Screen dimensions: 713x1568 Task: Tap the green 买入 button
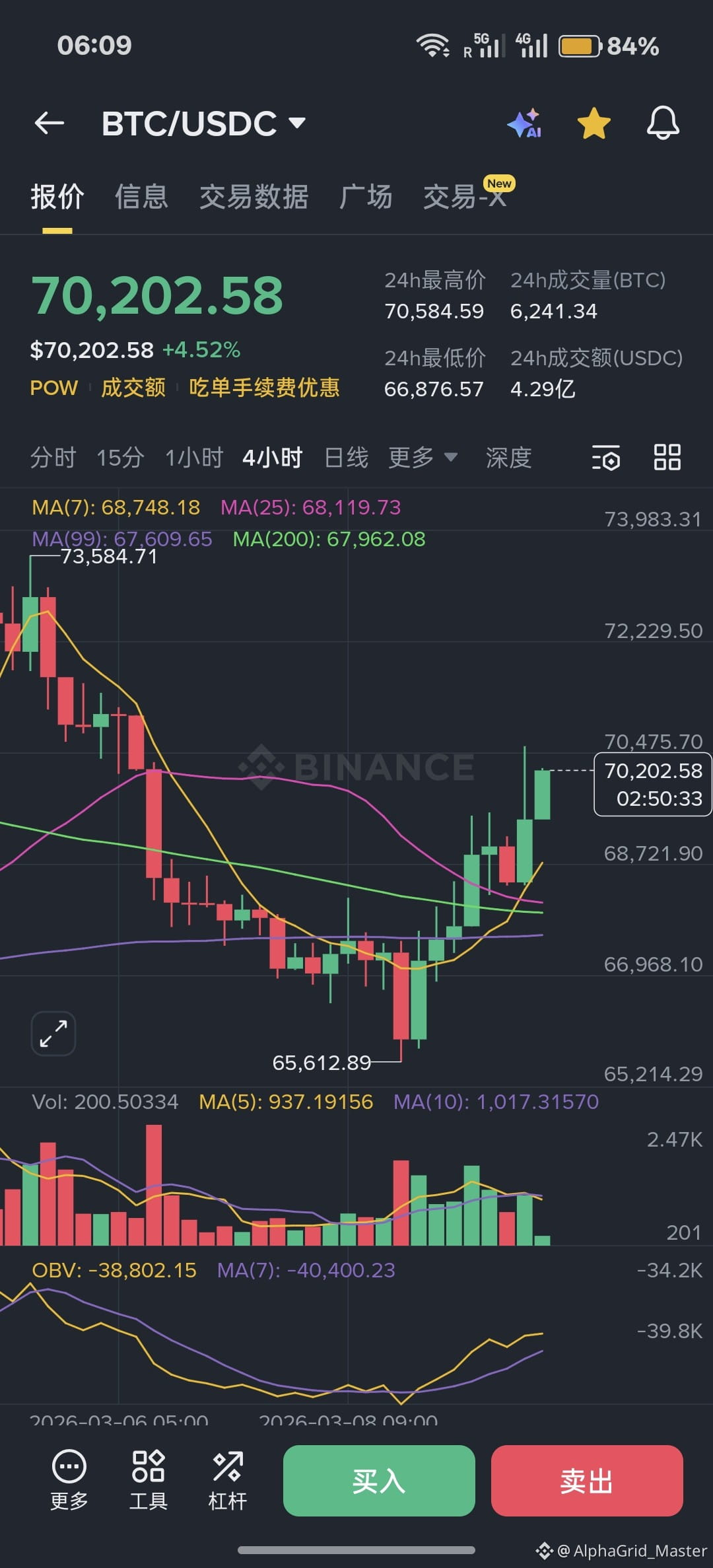point(379,1481)
